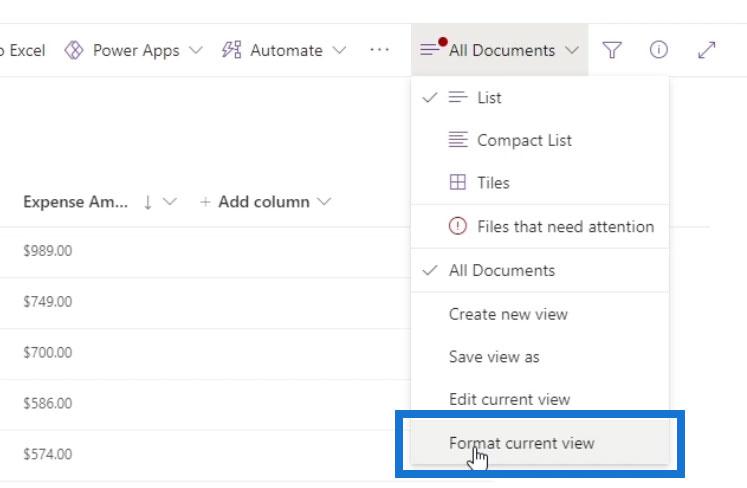Open the details pane info icon
747x488 pixels.
pyautogui.click(x=658, y=50)
